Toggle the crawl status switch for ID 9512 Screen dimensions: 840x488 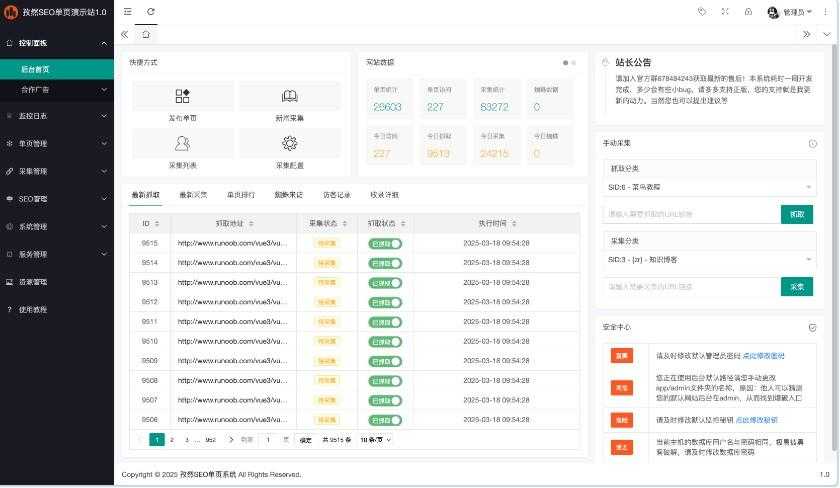tap(385, 301)
